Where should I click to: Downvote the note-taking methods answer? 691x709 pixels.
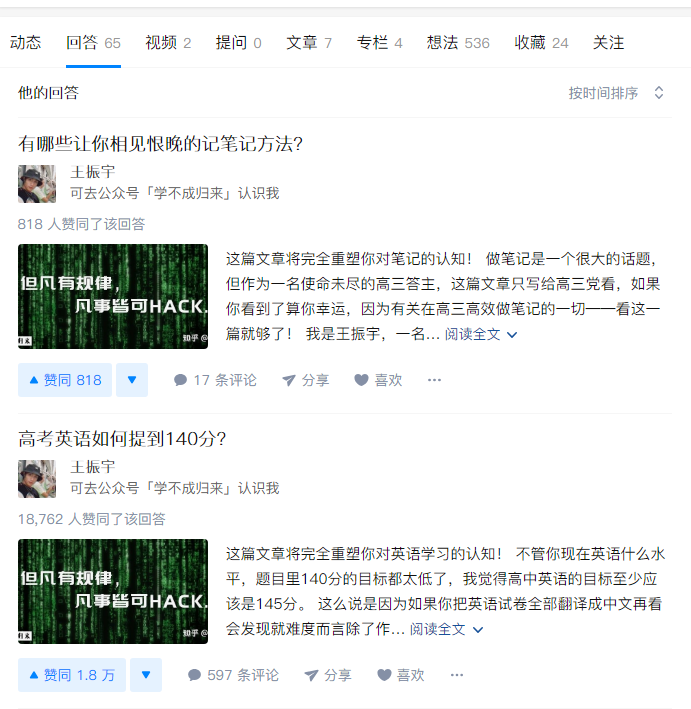tap(132, 380)
